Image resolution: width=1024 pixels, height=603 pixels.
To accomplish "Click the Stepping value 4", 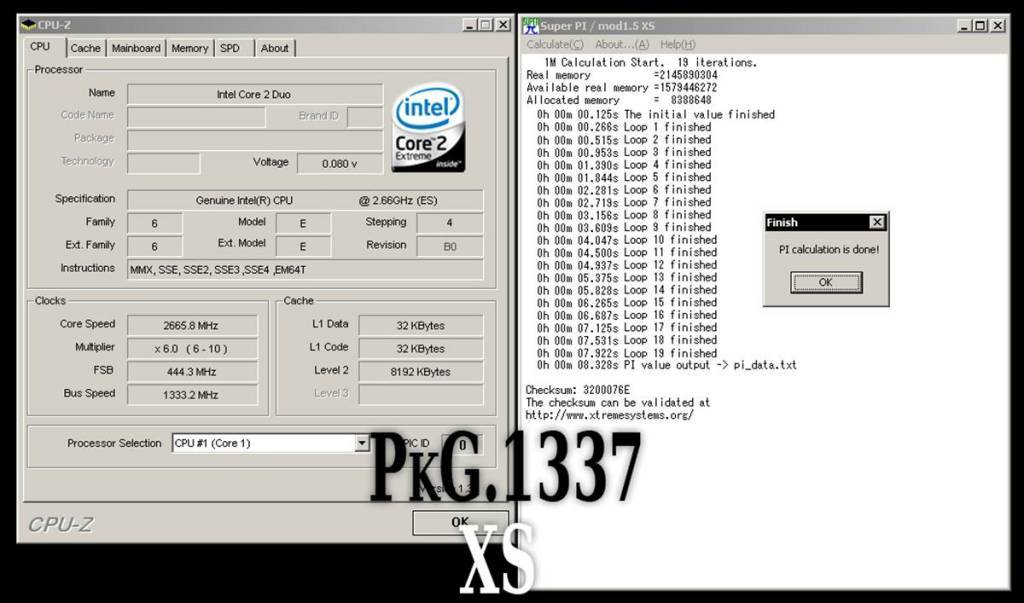I will click(x=449, y=223).
